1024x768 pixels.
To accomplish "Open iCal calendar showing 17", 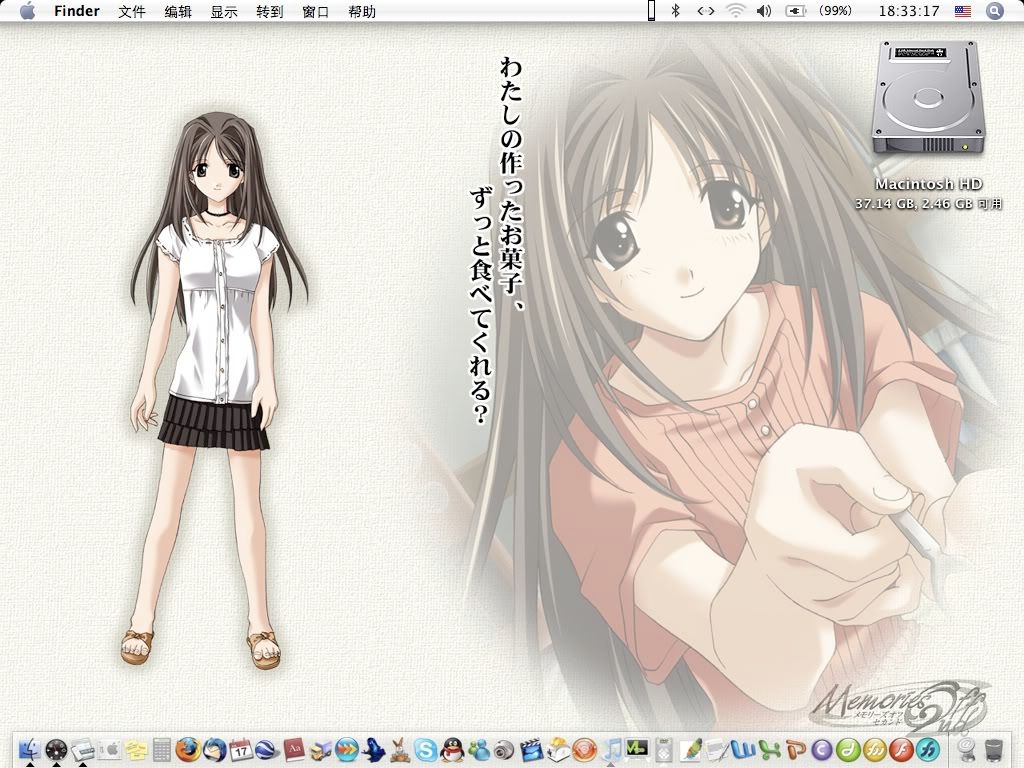I will coord(241,750).
